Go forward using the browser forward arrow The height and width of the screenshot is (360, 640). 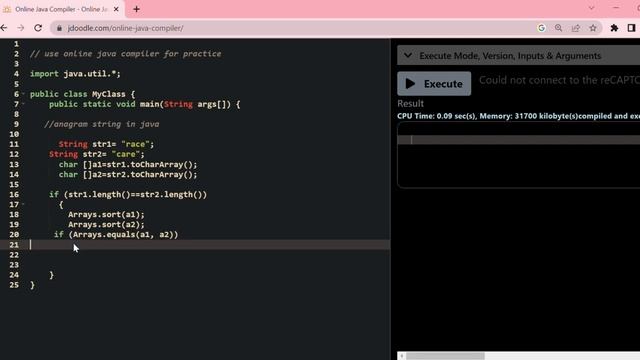click(x=21, y=28)
